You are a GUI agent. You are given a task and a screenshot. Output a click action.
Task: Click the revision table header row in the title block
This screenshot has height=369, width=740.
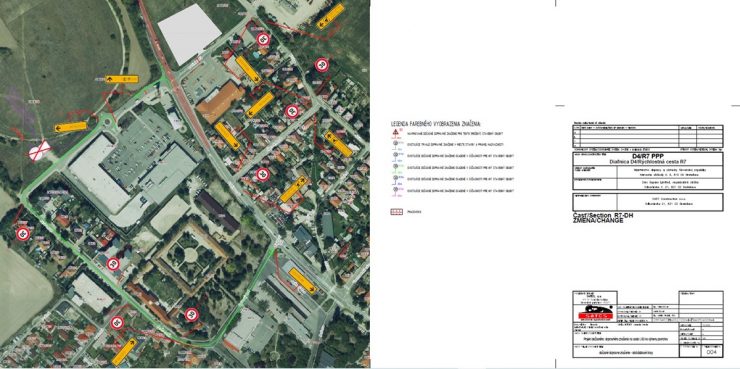648,127
